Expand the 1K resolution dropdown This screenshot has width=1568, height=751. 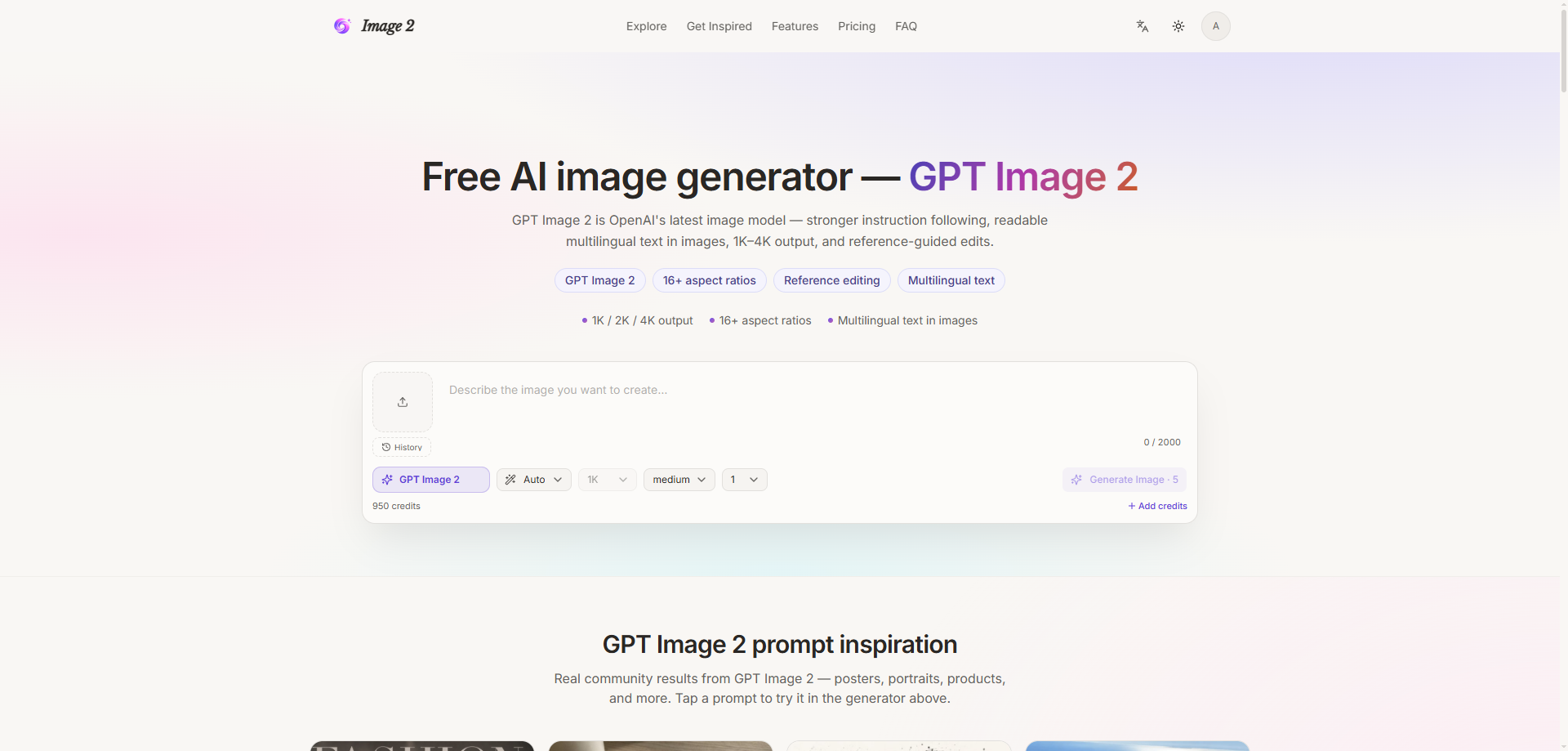[608, 480]
